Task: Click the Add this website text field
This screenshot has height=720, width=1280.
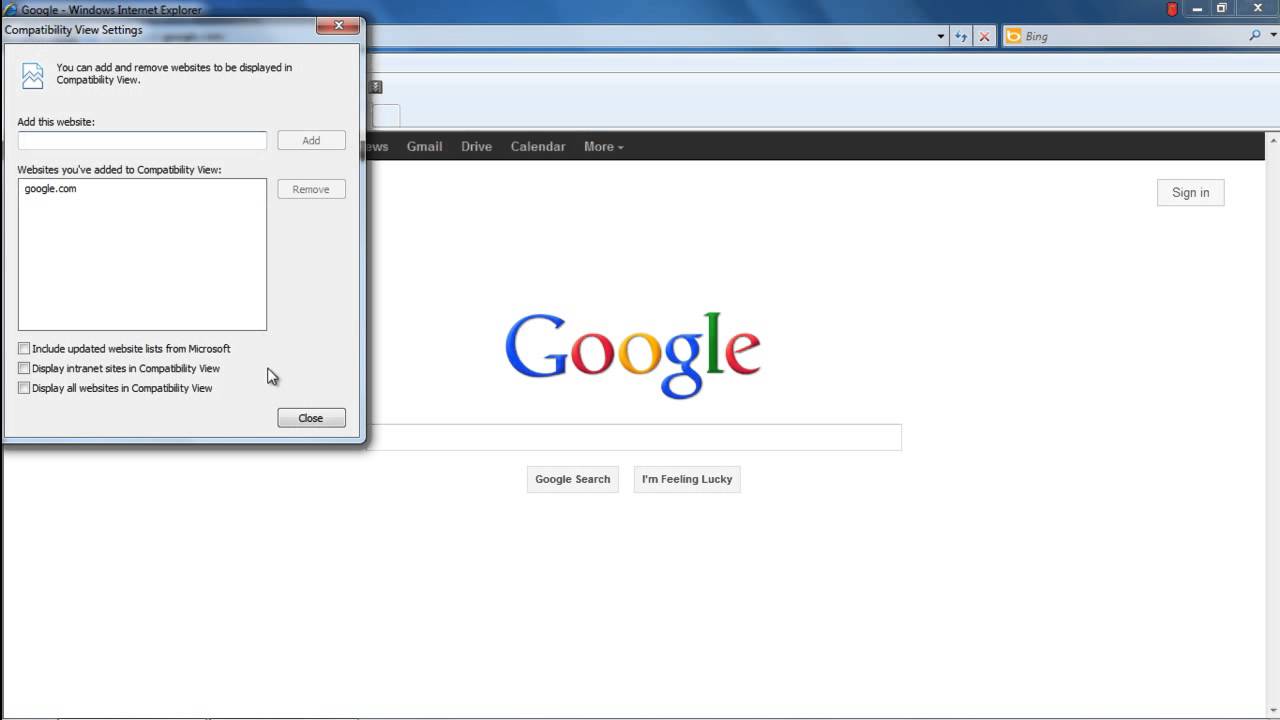Action: click(142, 140)
